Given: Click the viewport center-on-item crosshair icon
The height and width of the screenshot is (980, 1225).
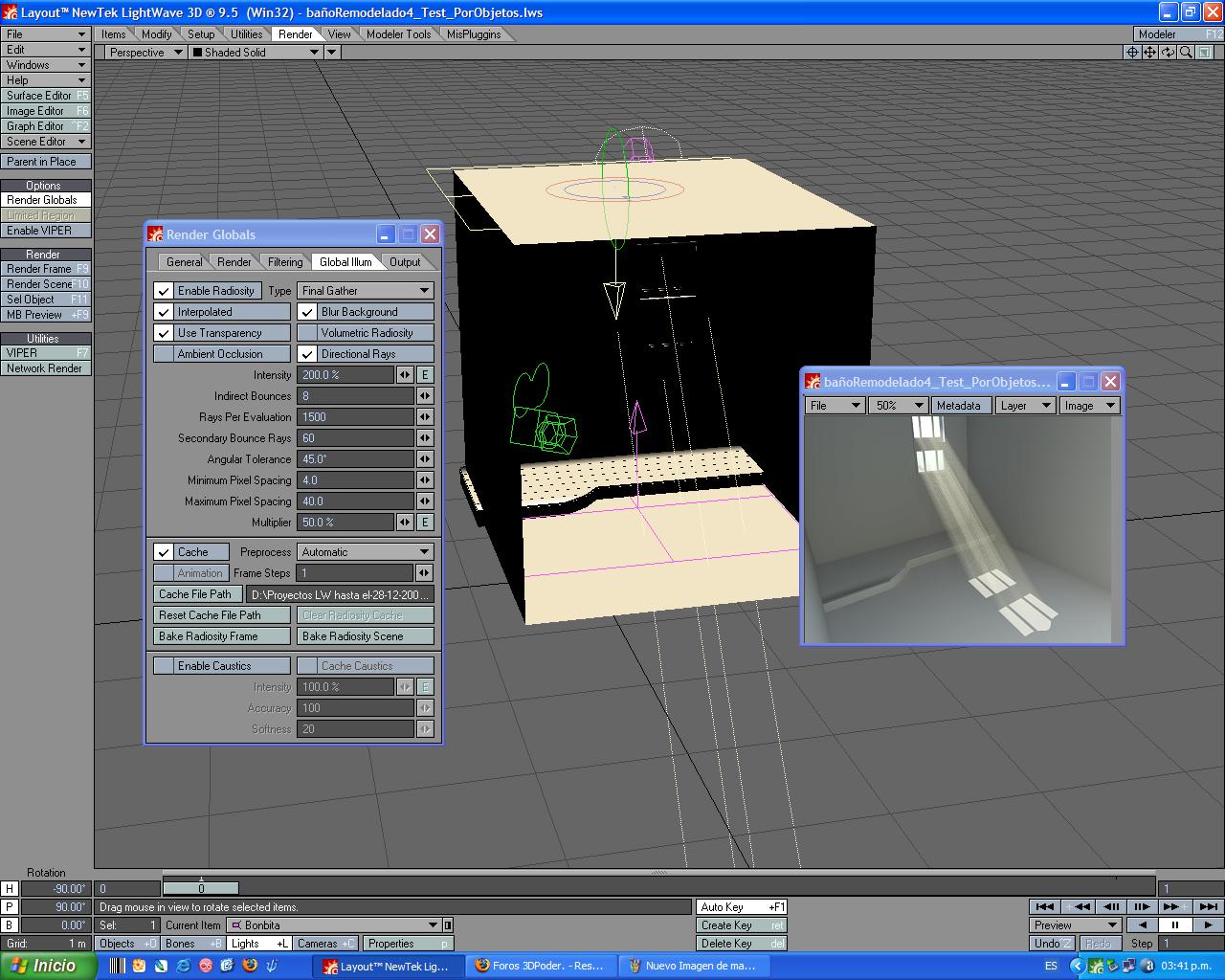Looking at the screenshot, I should coord(1132,53).
